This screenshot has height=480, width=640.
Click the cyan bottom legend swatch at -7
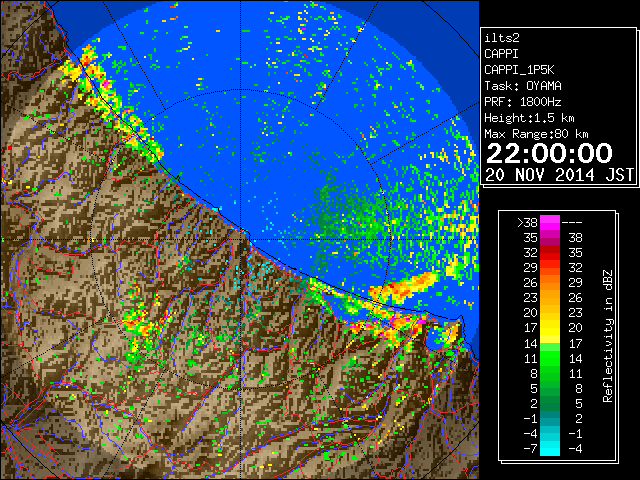point(550,448)
